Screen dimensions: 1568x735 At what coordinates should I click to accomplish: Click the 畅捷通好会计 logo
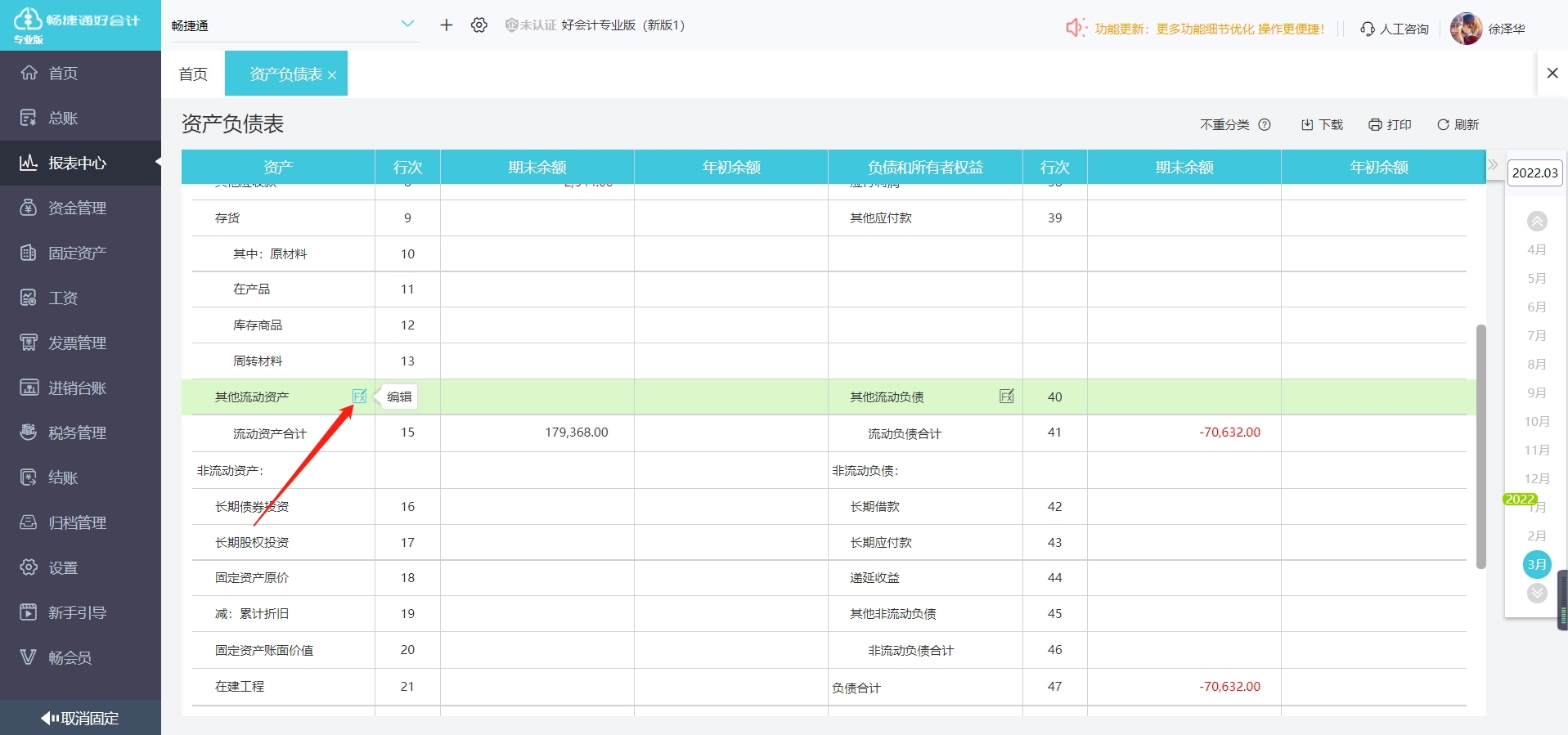pyautogui.click(x=77, y=25)
